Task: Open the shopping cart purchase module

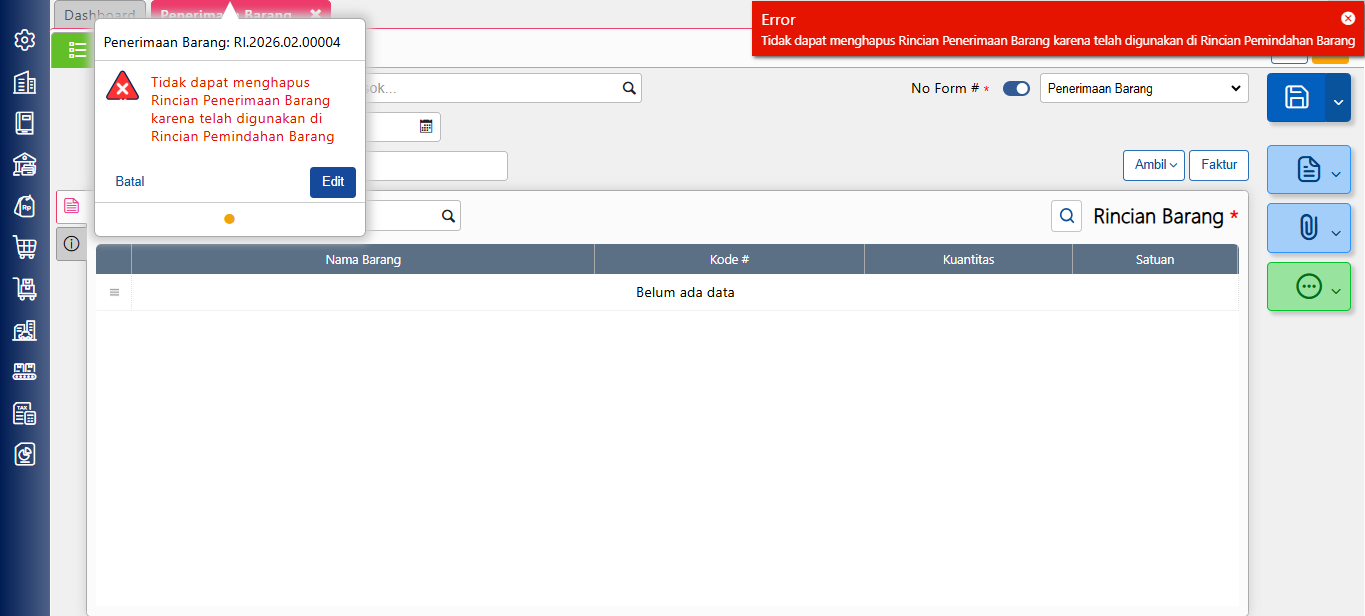Action: [x=25, y=247]
